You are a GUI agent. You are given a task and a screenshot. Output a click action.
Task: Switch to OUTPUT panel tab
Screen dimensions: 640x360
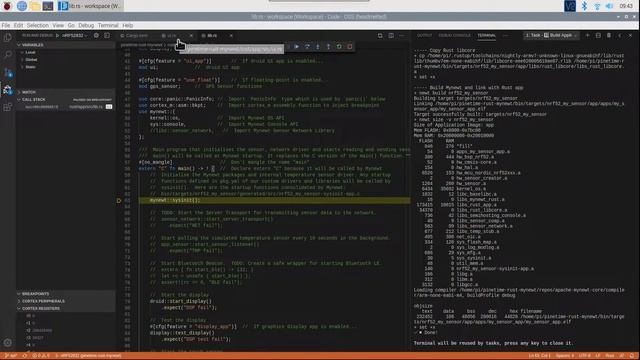(424, 36)
